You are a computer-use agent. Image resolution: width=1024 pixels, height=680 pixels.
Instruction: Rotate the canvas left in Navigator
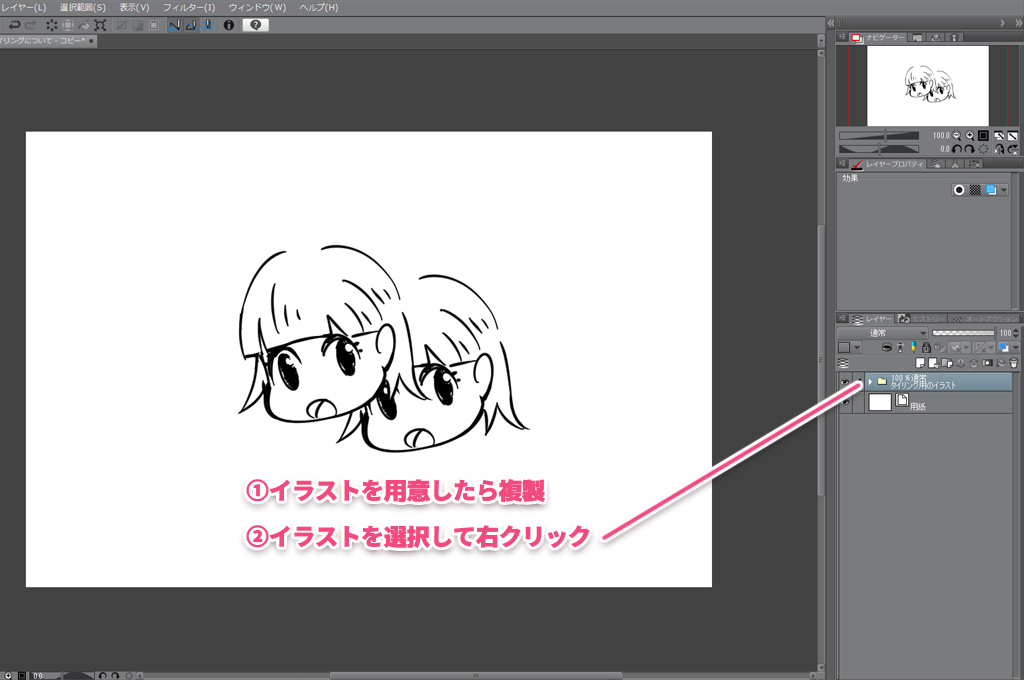(x=957, y=148)
